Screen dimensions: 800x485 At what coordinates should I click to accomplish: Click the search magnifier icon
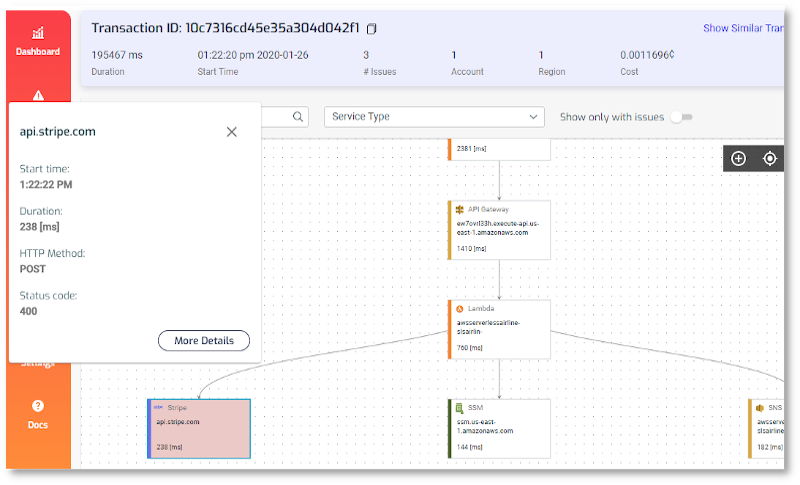[x=298, y=117]
